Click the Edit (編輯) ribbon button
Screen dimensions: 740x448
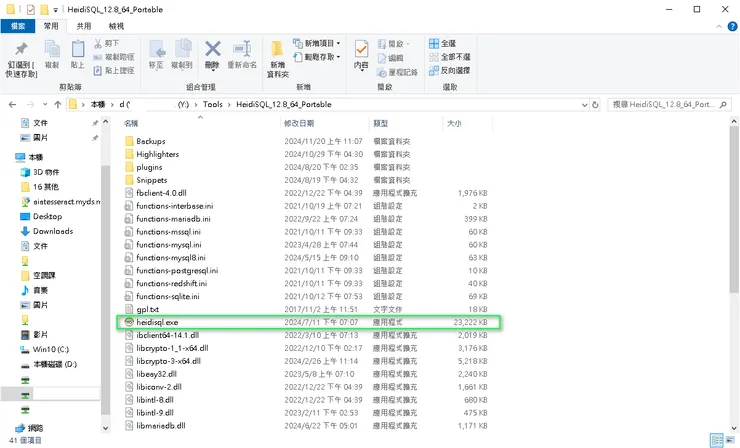(x=390, y=58)
